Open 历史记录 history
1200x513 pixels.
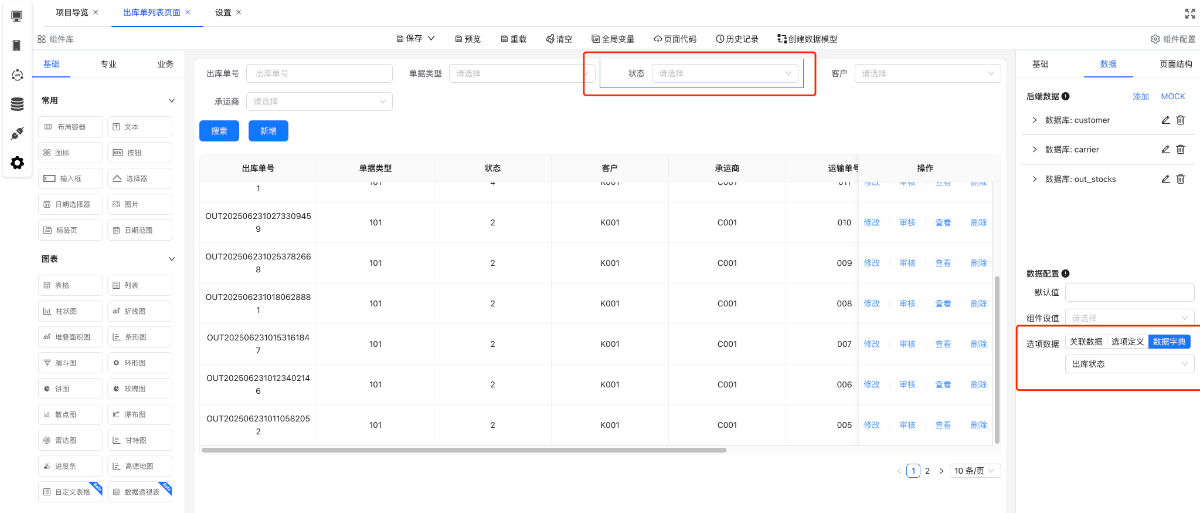[x=737, y=39]
